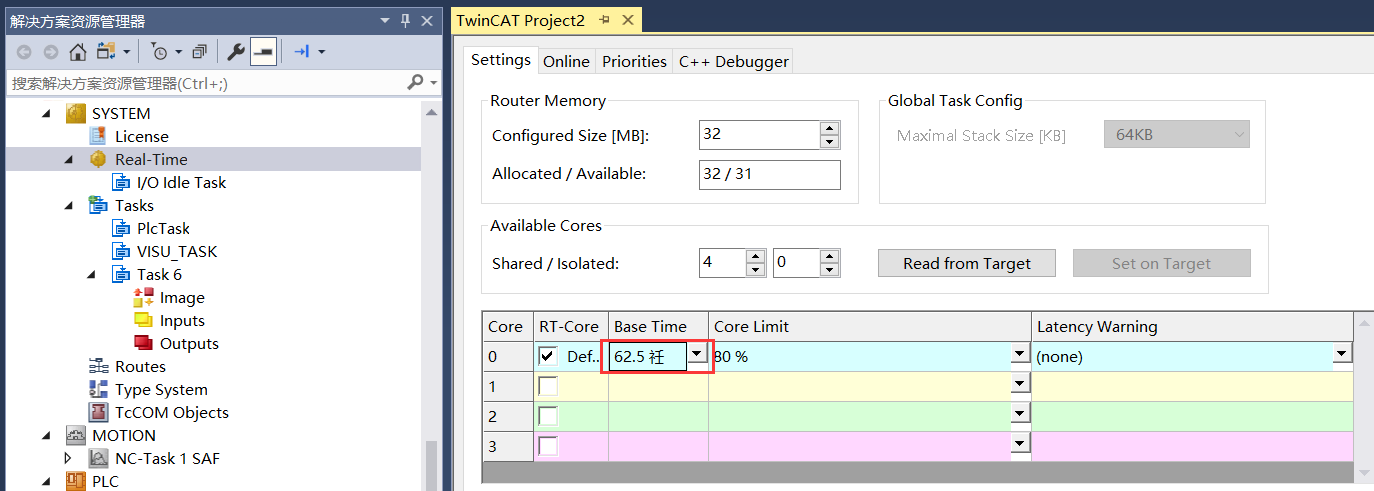Pin the Solution Explorer panel
Viewport: 1374px width, 491px height.
[x=405, y=21]
